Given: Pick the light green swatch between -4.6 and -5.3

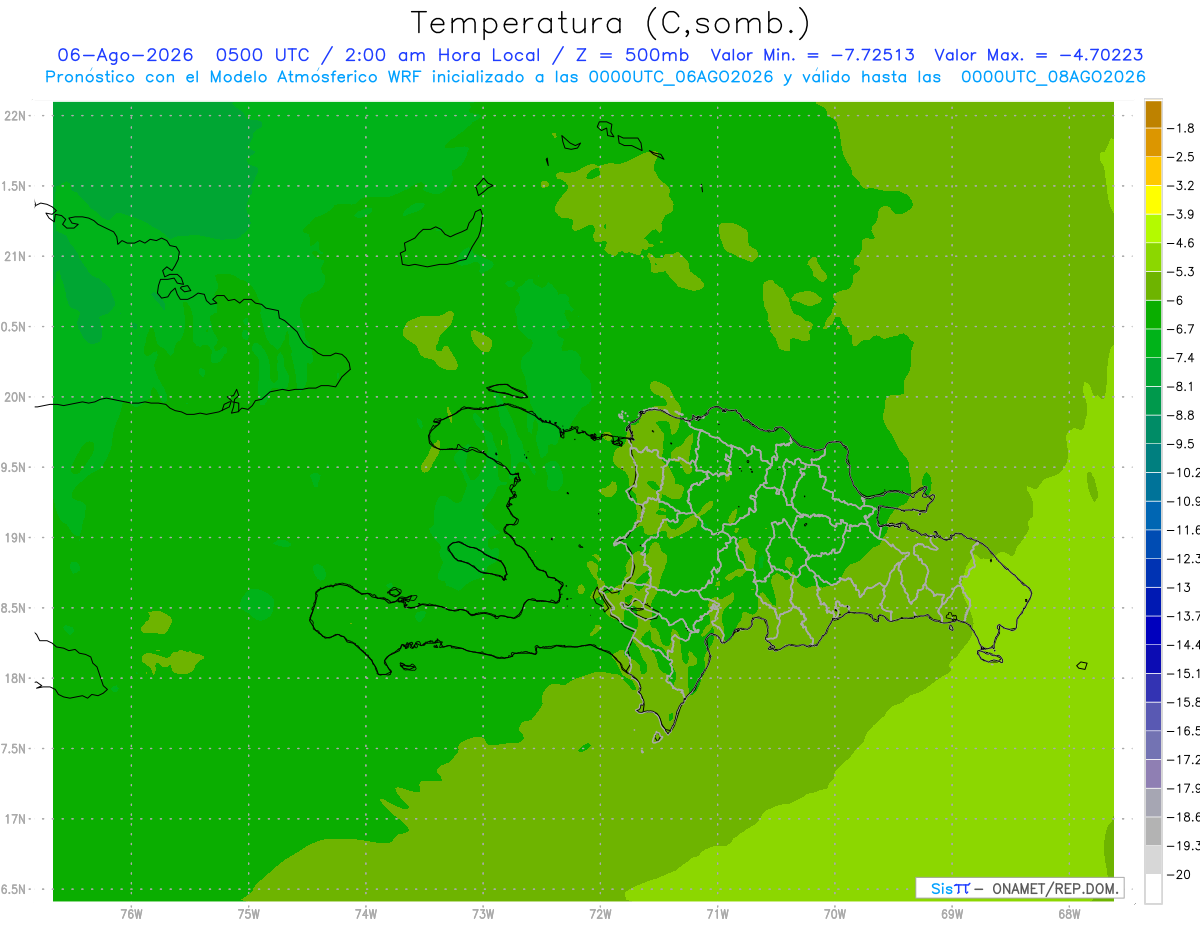Looking at the screenshot, I should pyautogui.click(x=1153, y=257).
